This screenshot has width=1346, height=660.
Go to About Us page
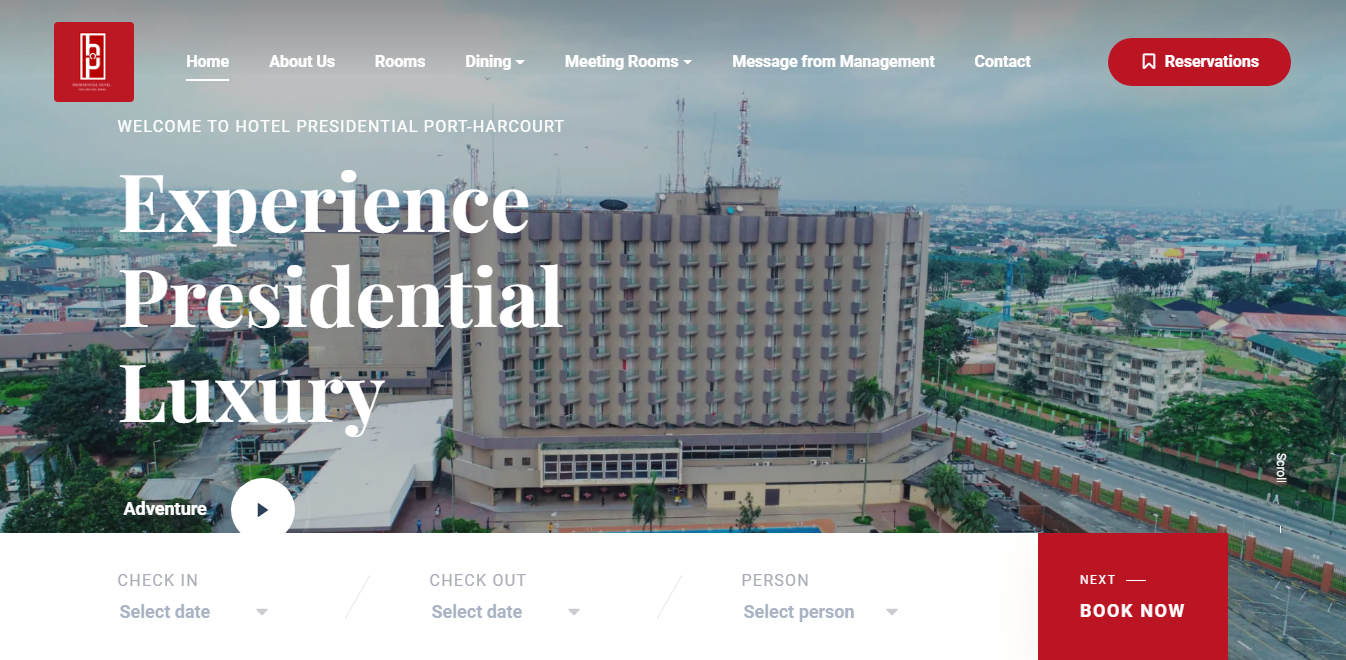pyautogui.click(x=302, y=61)
